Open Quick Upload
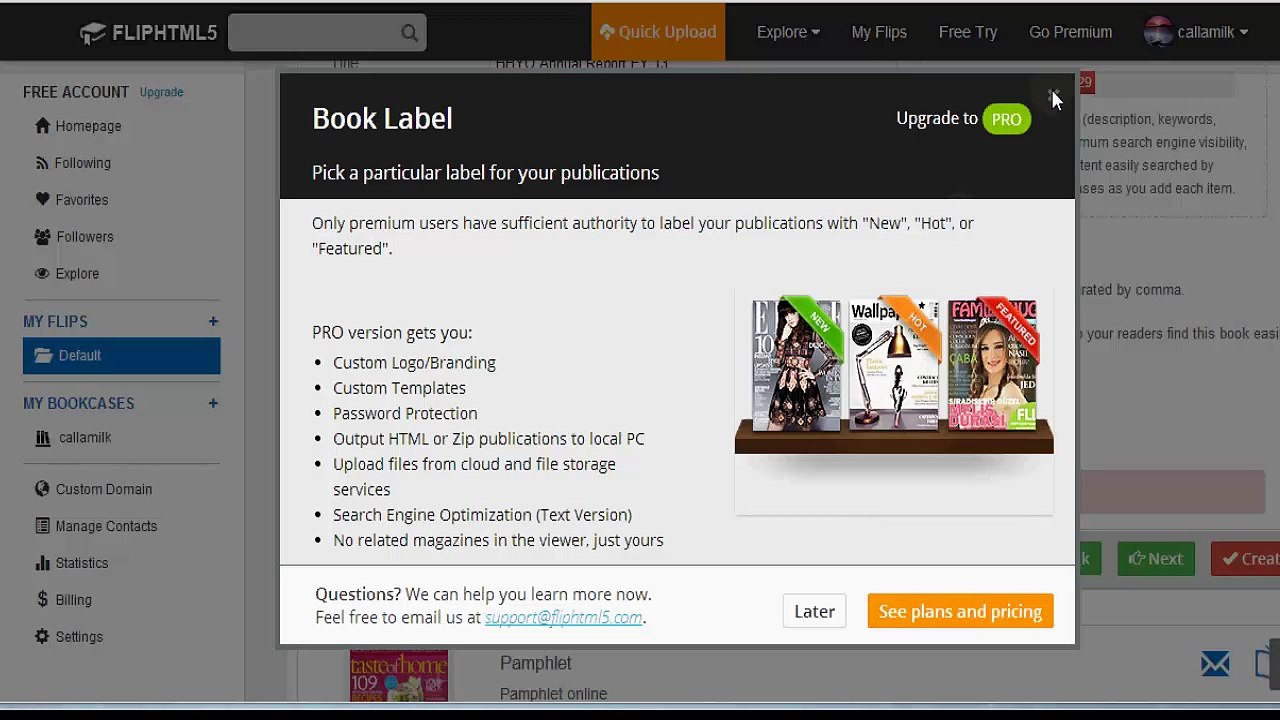This screenshot has height=720, width=1280. (658, 32)
